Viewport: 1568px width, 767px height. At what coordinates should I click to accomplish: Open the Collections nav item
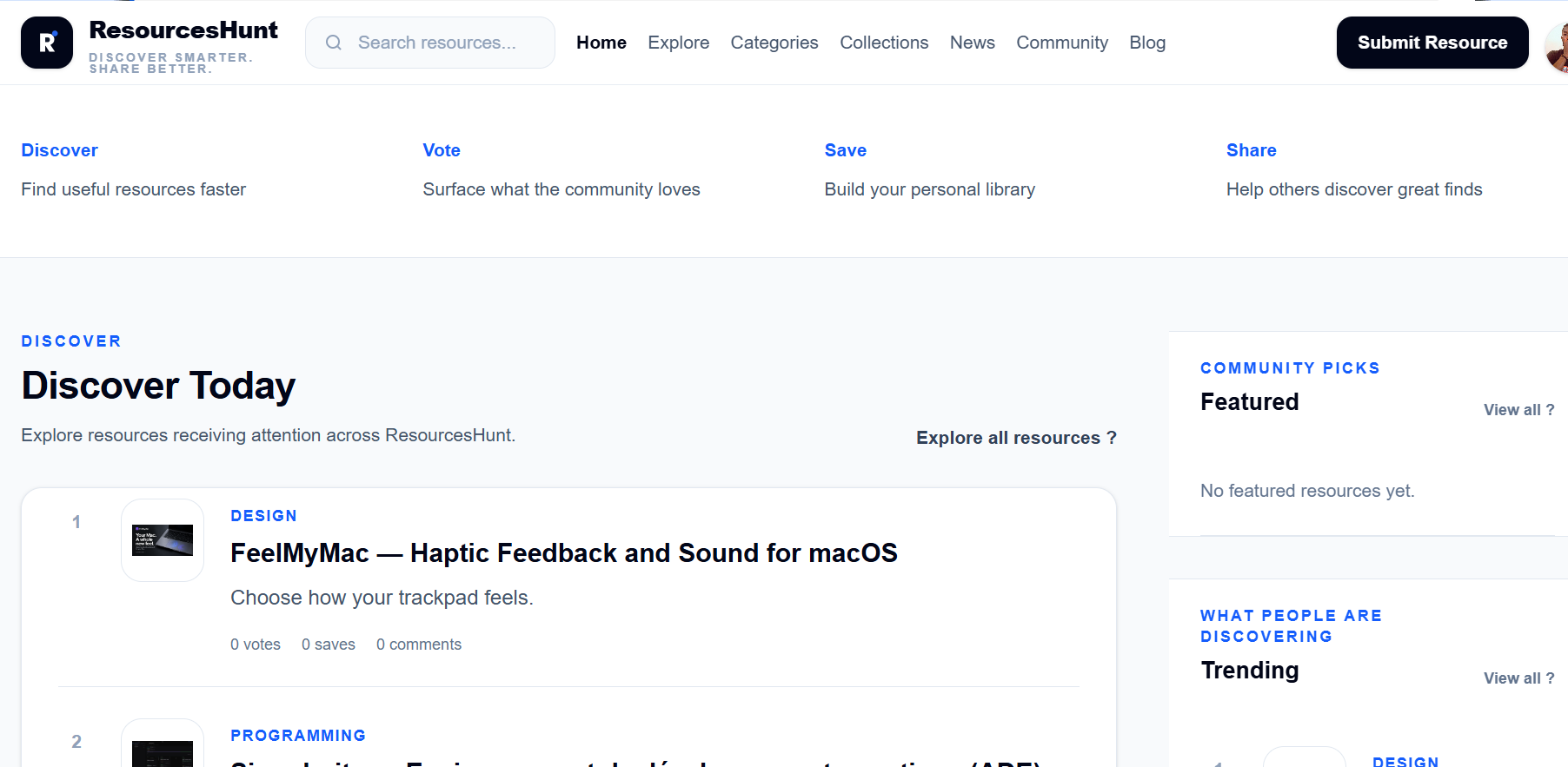tap(884, 43)
